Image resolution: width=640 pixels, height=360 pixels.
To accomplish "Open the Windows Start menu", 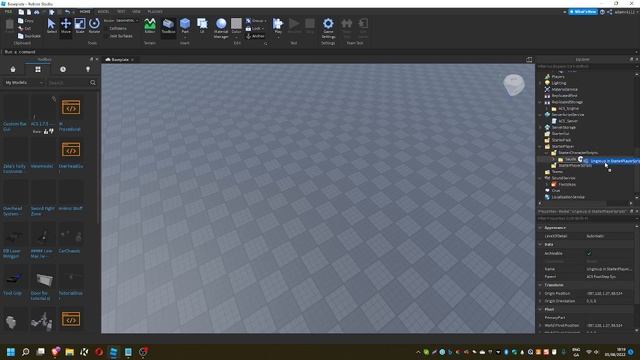I will (x=11, y=352).
